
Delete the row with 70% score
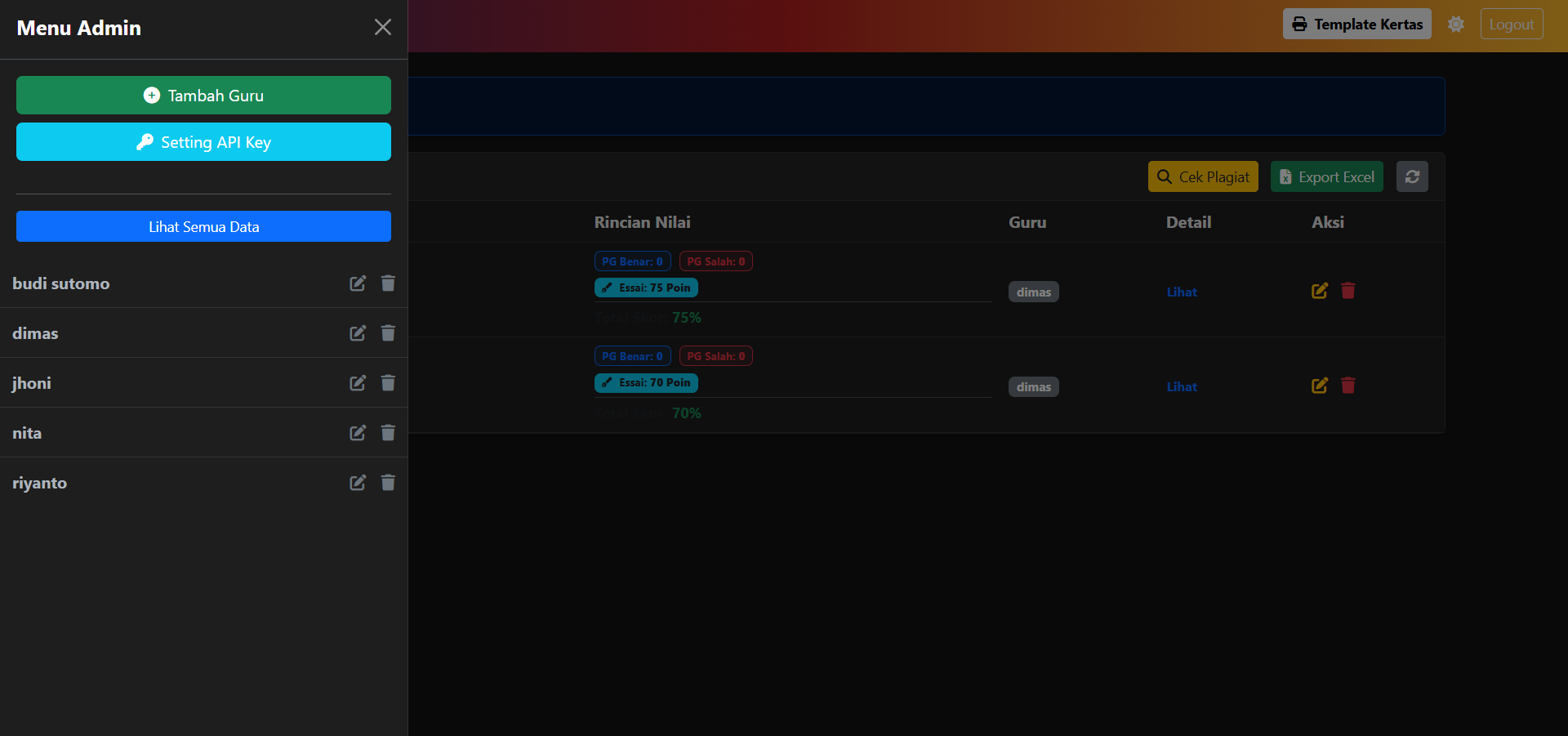(x=1348, y=386)
